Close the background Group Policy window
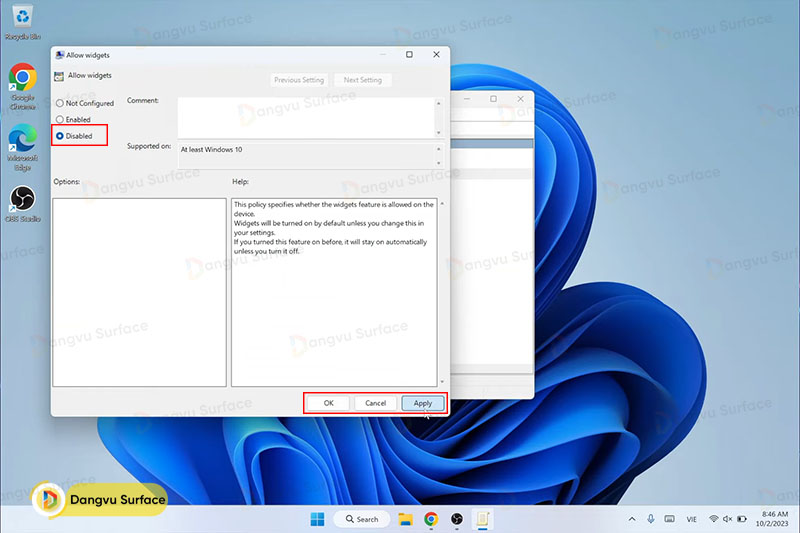800x533 pixels. (x=520, y=99)
